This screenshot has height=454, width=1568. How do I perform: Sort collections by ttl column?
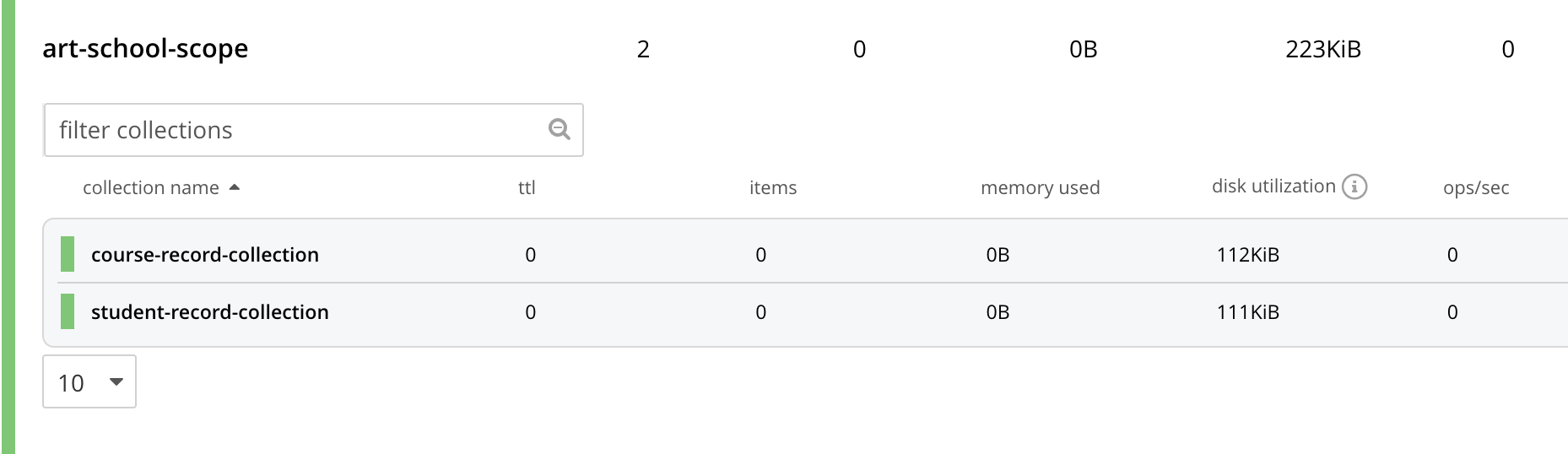tap(527, 187)
